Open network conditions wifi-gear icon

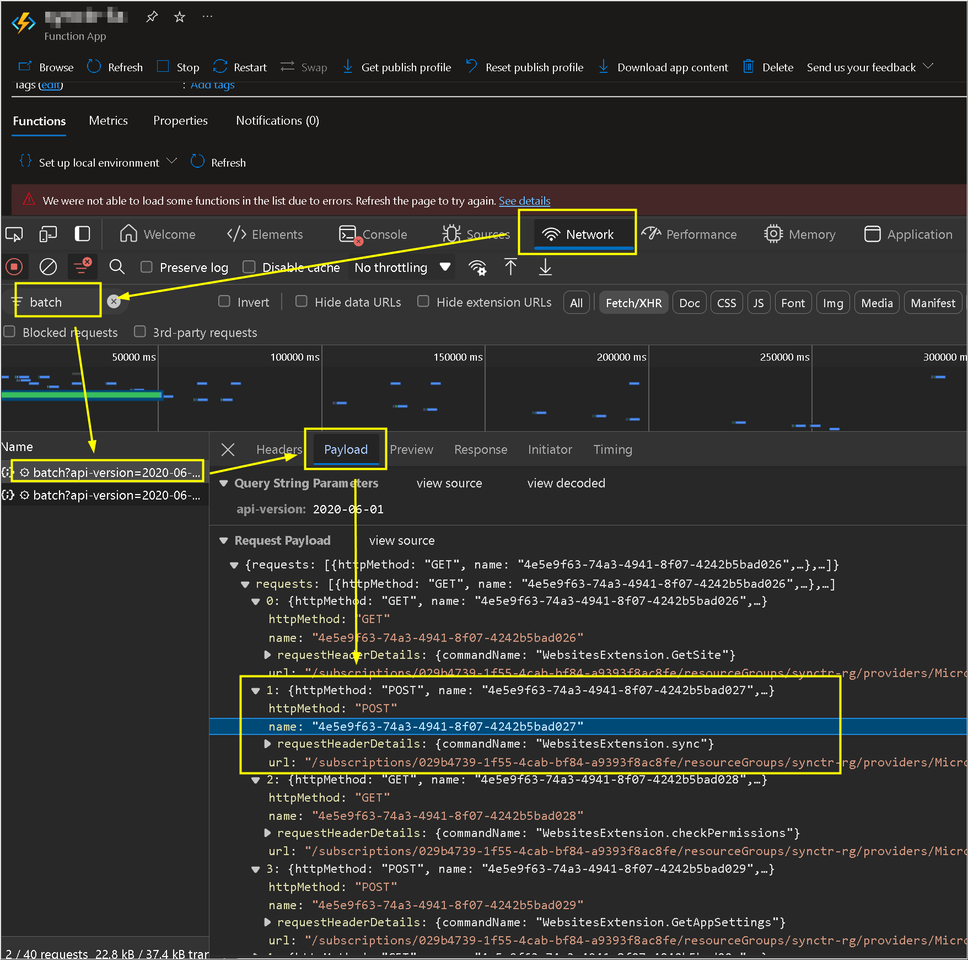click(x=478, y=267)
